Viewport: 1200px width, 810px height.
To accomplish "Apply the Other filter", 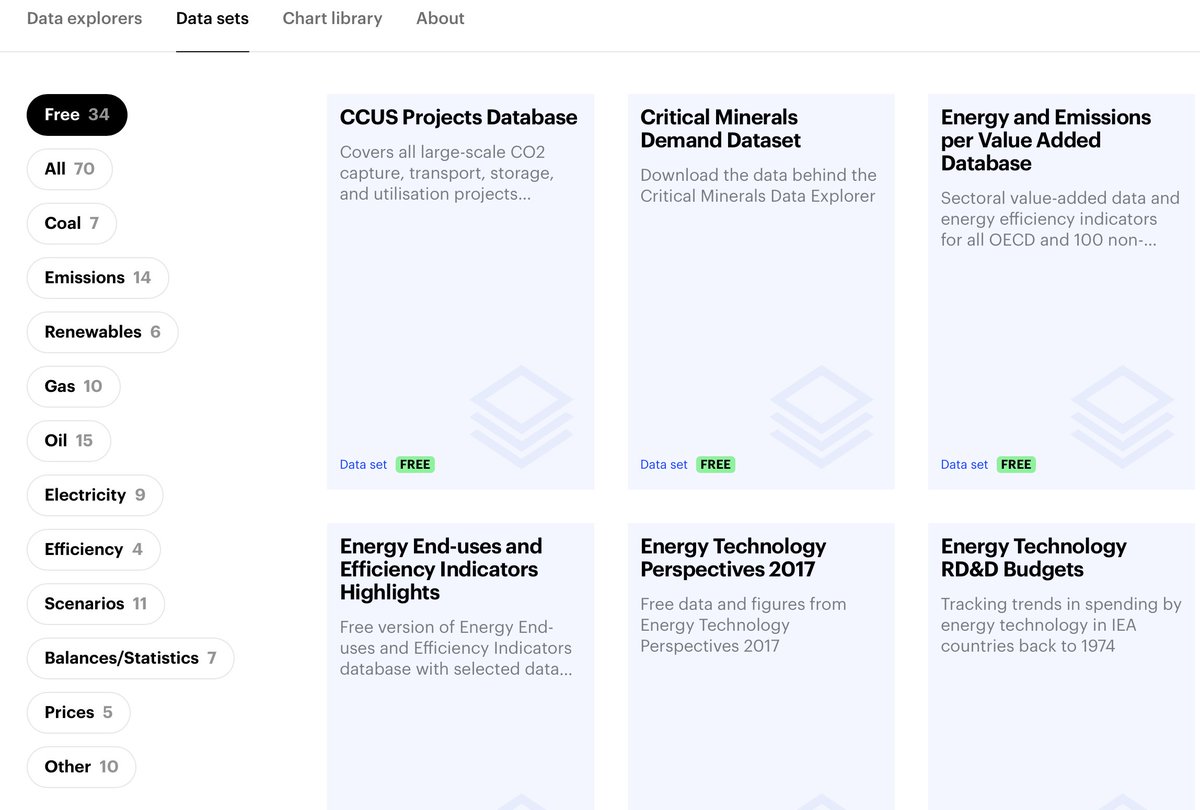I will (x=81, y=766).
